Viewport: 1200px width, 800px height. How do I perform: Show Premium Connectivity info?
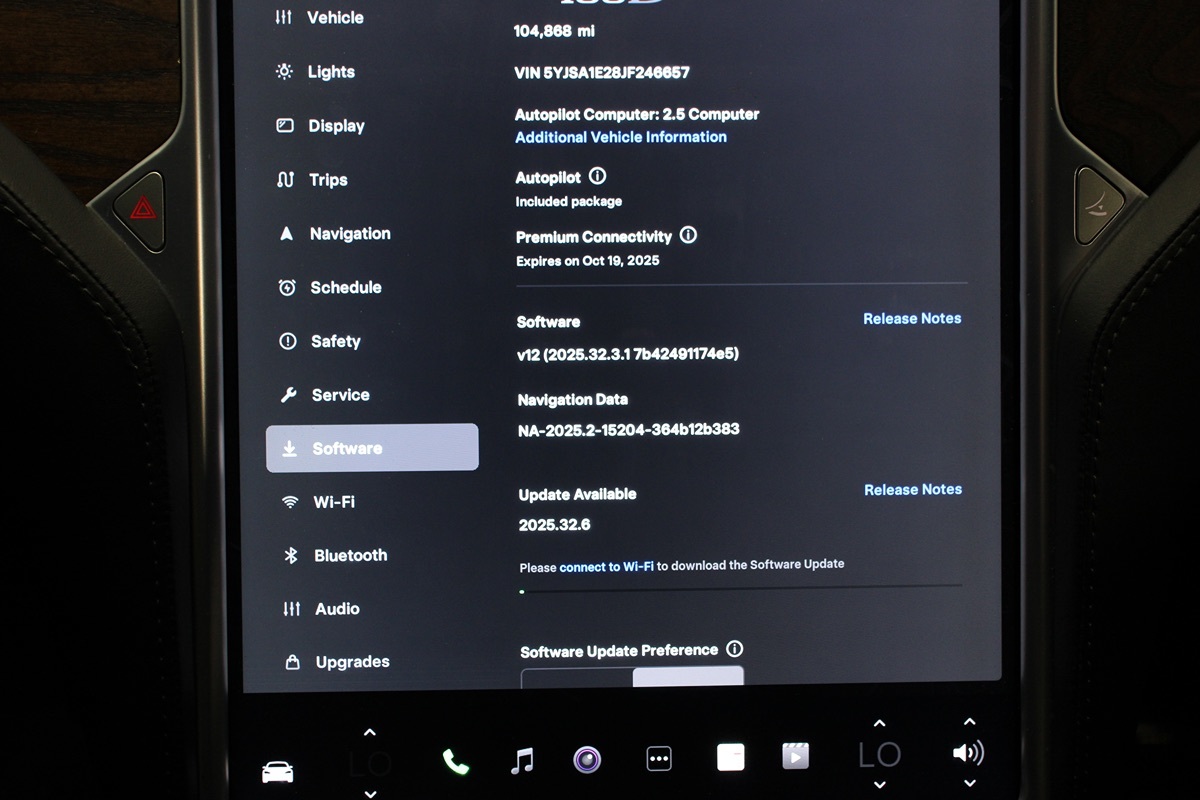pos(688,235)
